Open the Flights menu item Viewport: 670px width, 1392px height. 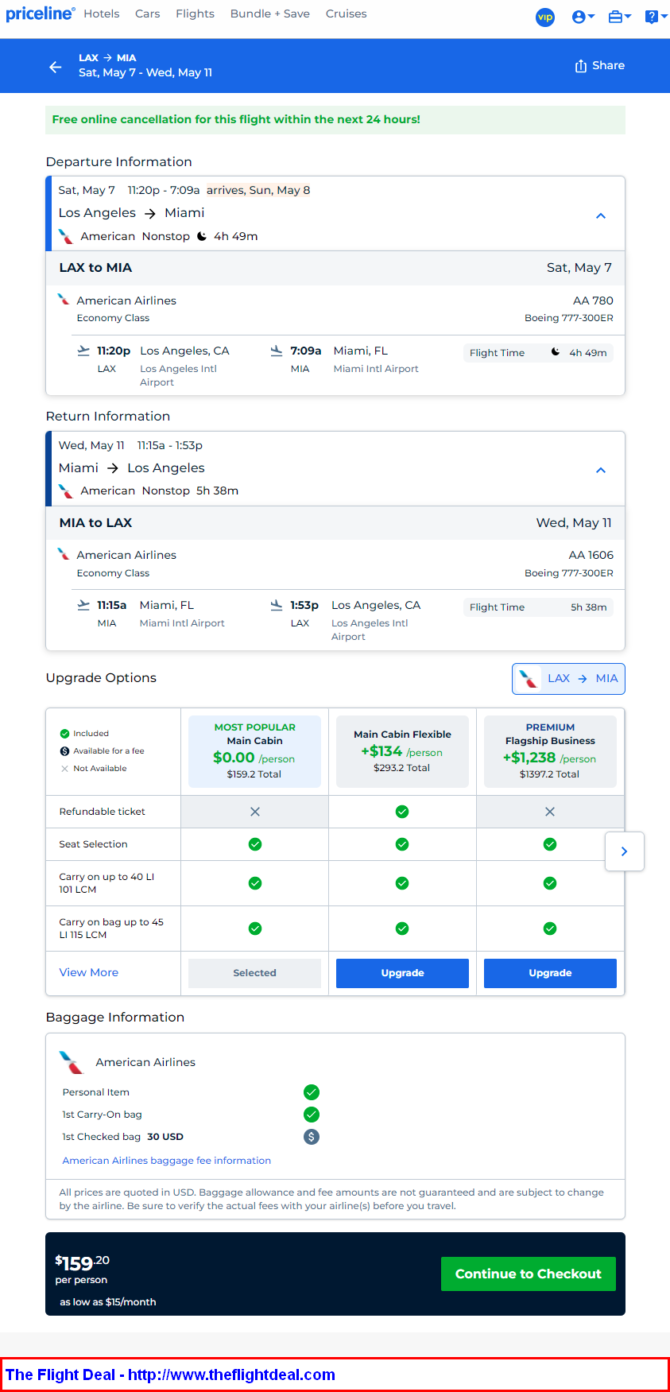[x=195, y=14]
